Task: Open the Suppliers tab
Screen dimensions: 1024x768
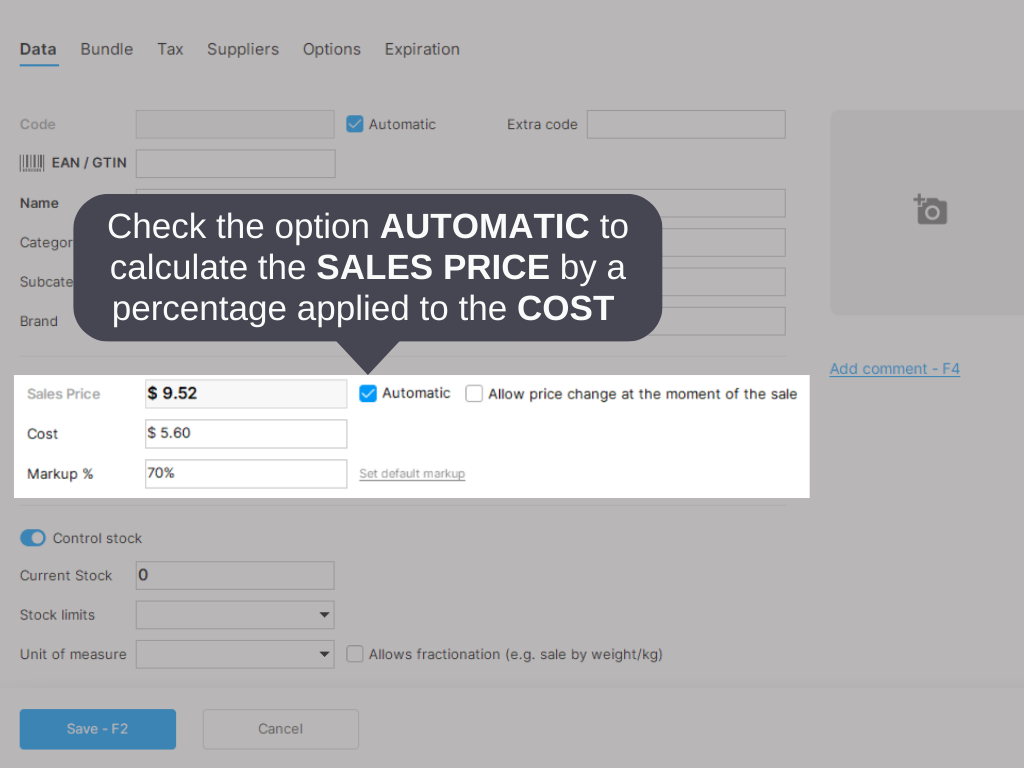Action: tap(242, 49)
